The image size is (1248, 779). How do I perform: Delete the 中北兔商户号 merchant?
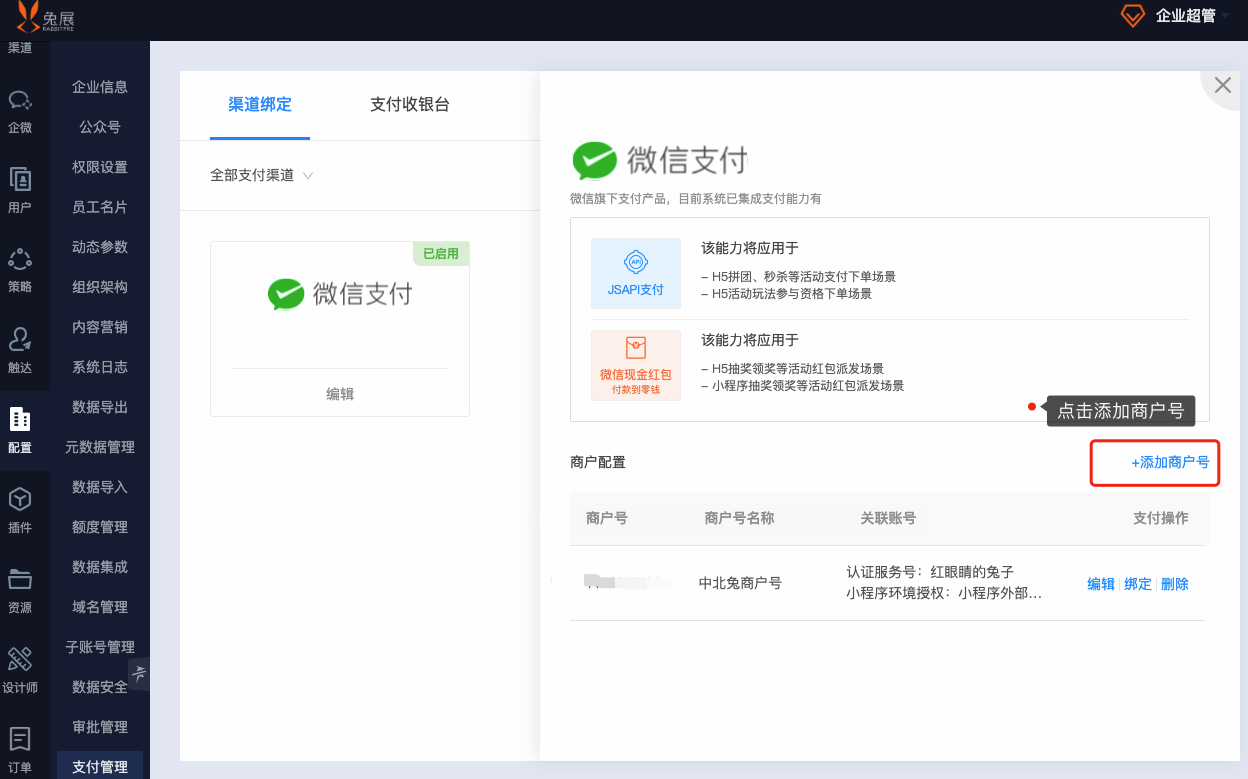1175,584
